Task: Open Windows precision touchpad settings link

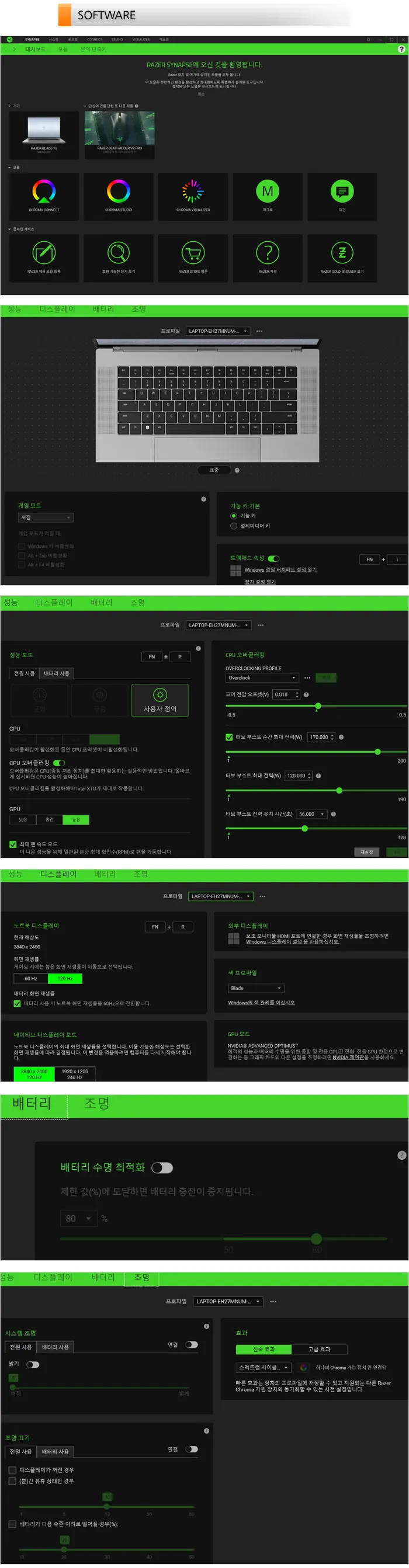Action: [x=280, y=570]
